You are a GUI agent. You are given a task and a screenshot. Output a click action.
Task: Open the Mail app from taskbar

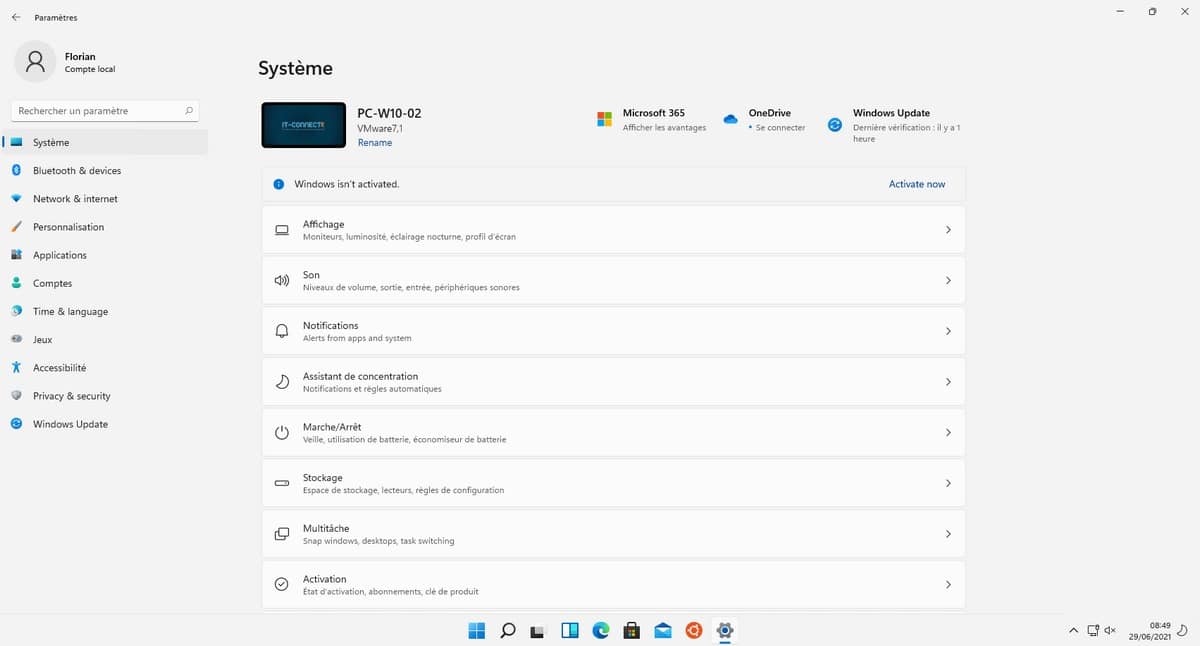pyautogui.click(x=662, y=630)
